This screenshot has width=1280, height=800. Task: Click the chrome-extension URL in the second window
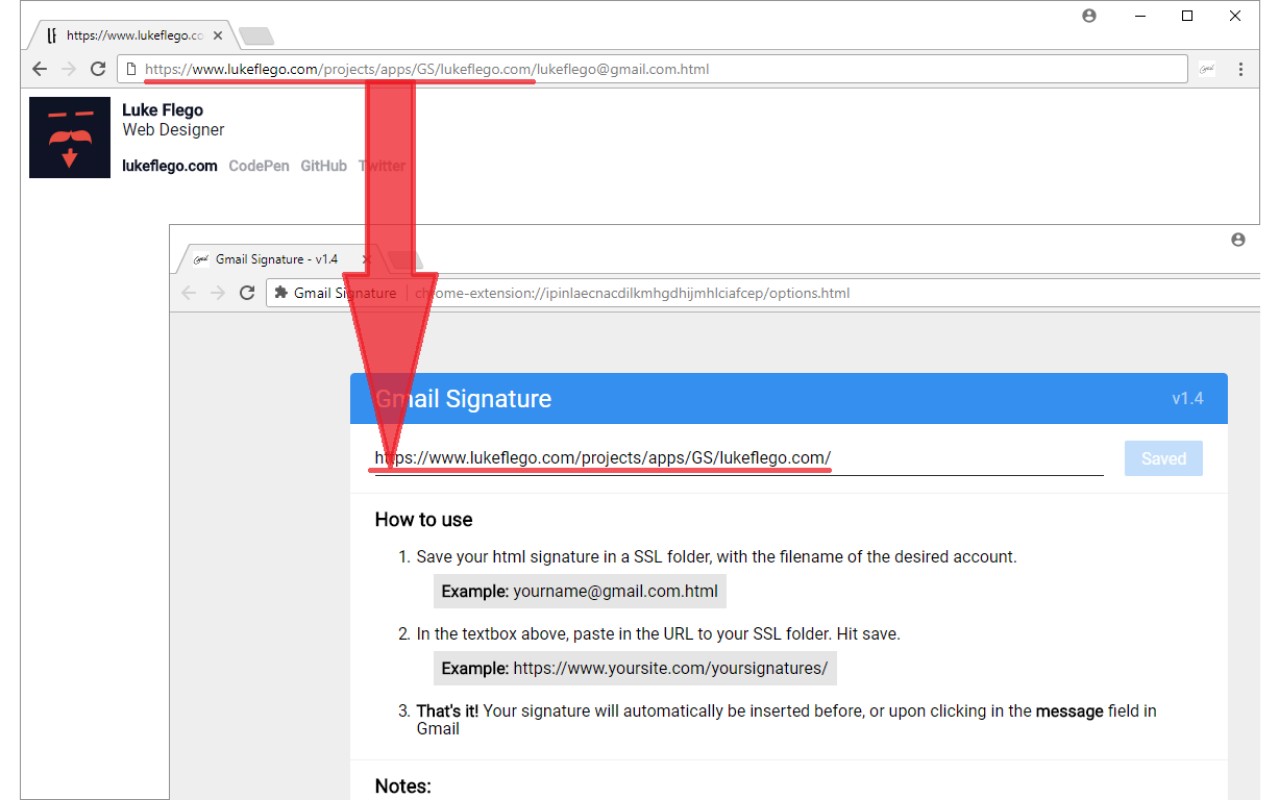[x=632, y=293]
